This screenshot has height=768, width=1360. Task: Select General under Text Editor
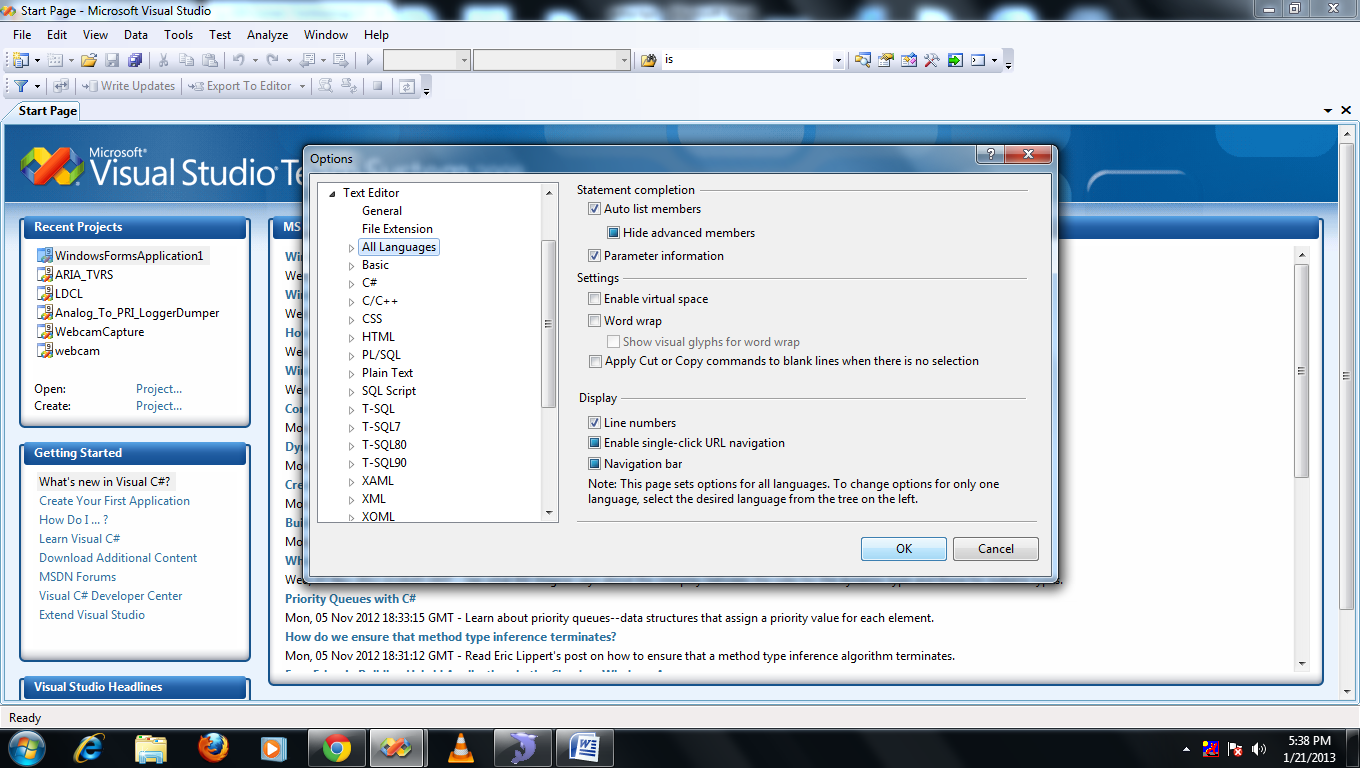(382, 211)
